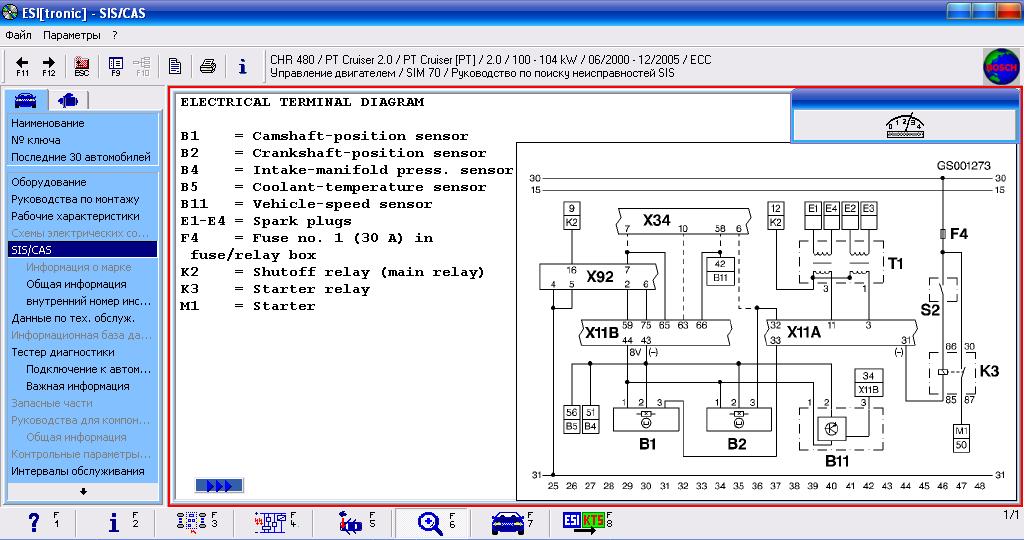Click the Bosch globe logo

click(x=1000, y=67)
